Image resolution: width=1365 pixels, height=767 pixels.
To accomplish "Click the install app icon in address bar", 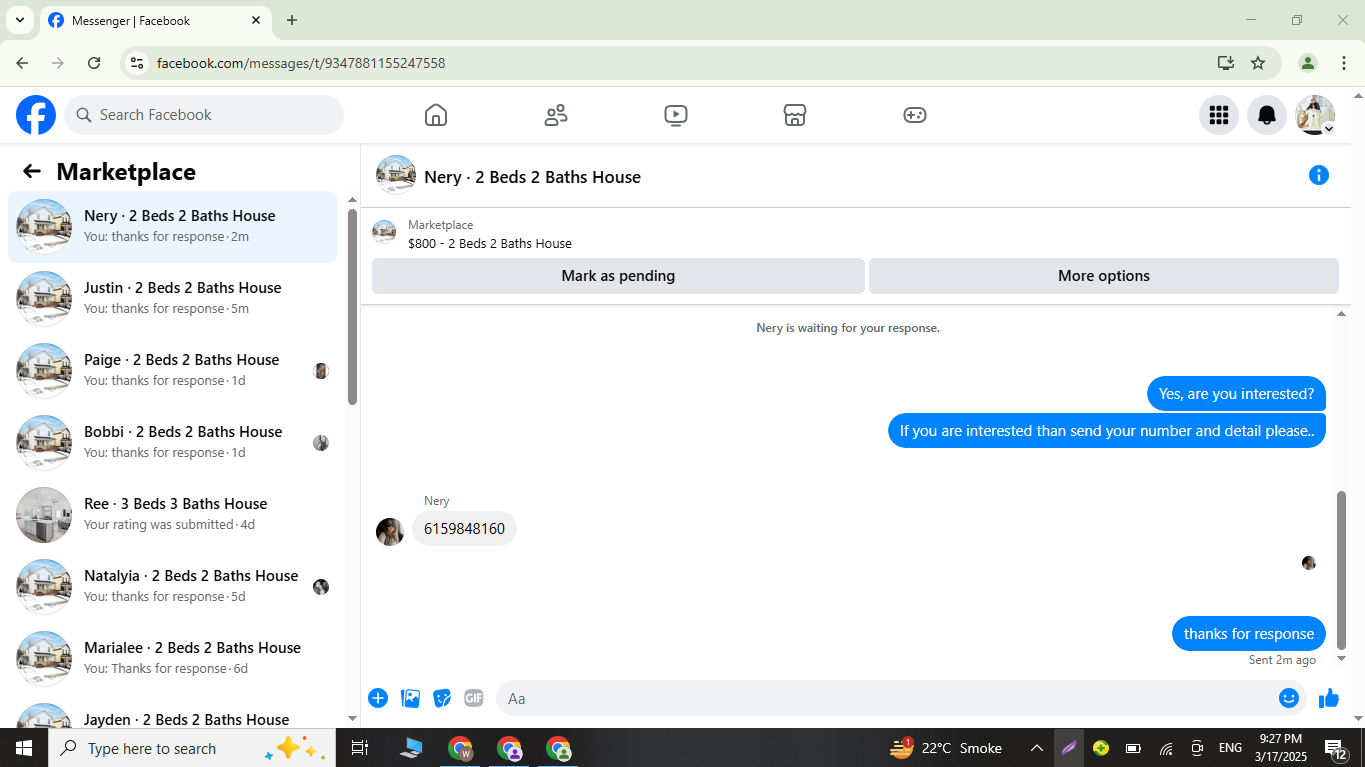I will pyautogui.click(x=1226, y=63).
